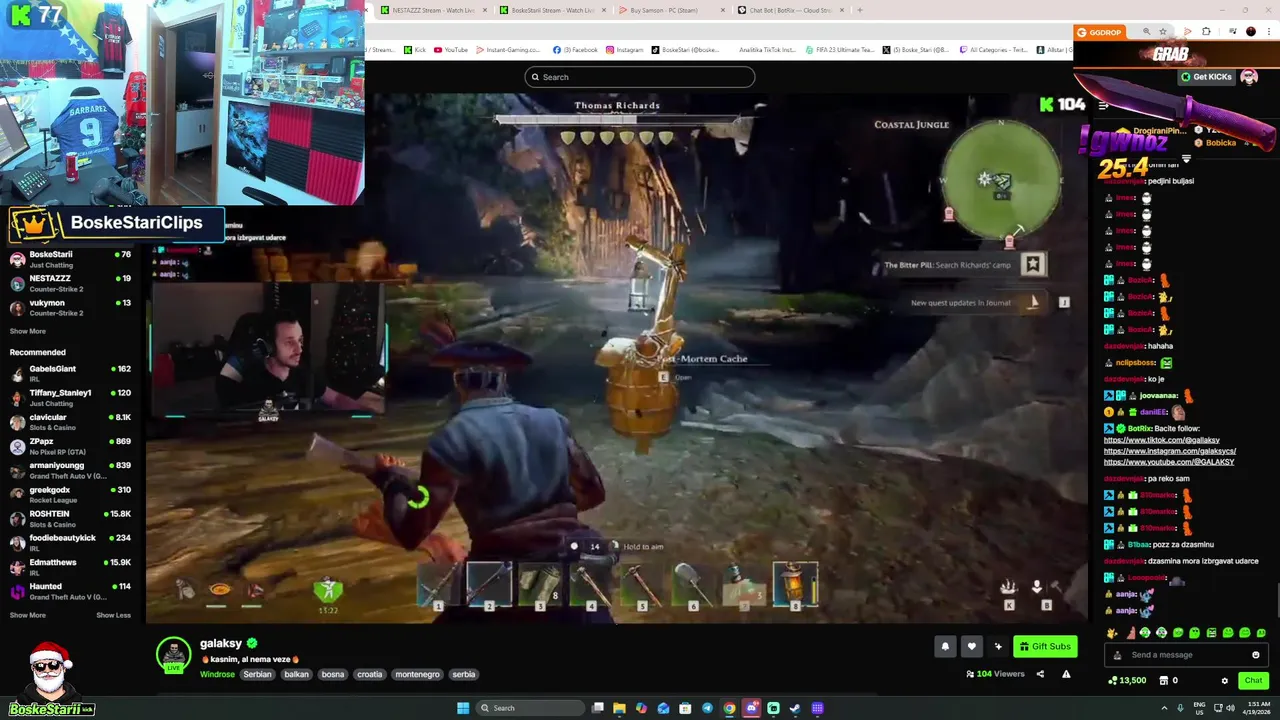Click Send a message input

click(1186, 655)
